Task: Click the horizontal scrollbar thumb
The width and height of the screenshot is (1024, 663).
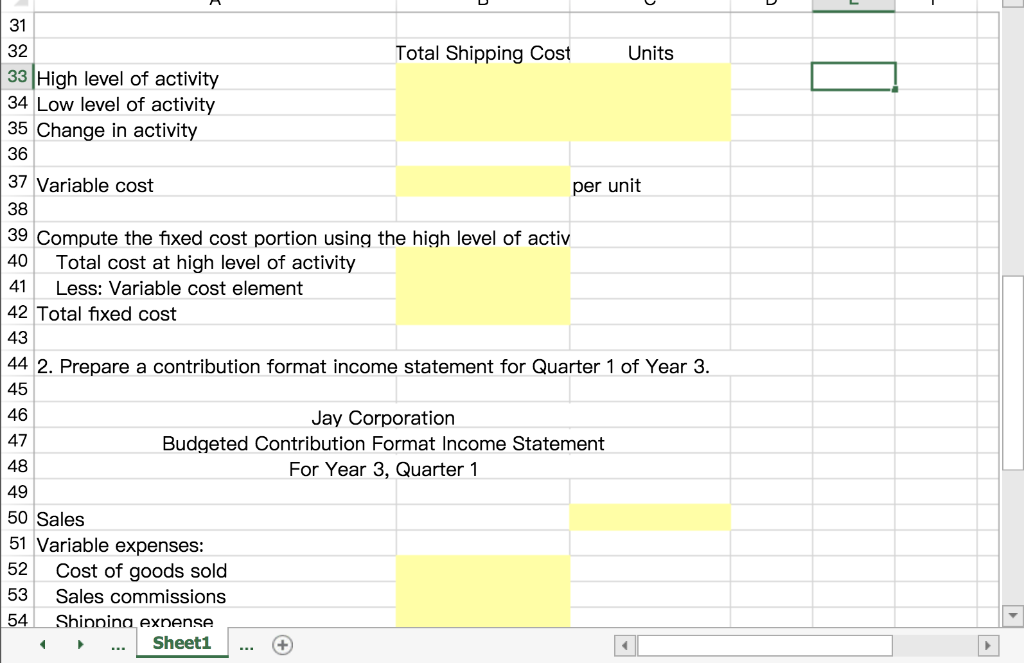Action: (763, 645)
